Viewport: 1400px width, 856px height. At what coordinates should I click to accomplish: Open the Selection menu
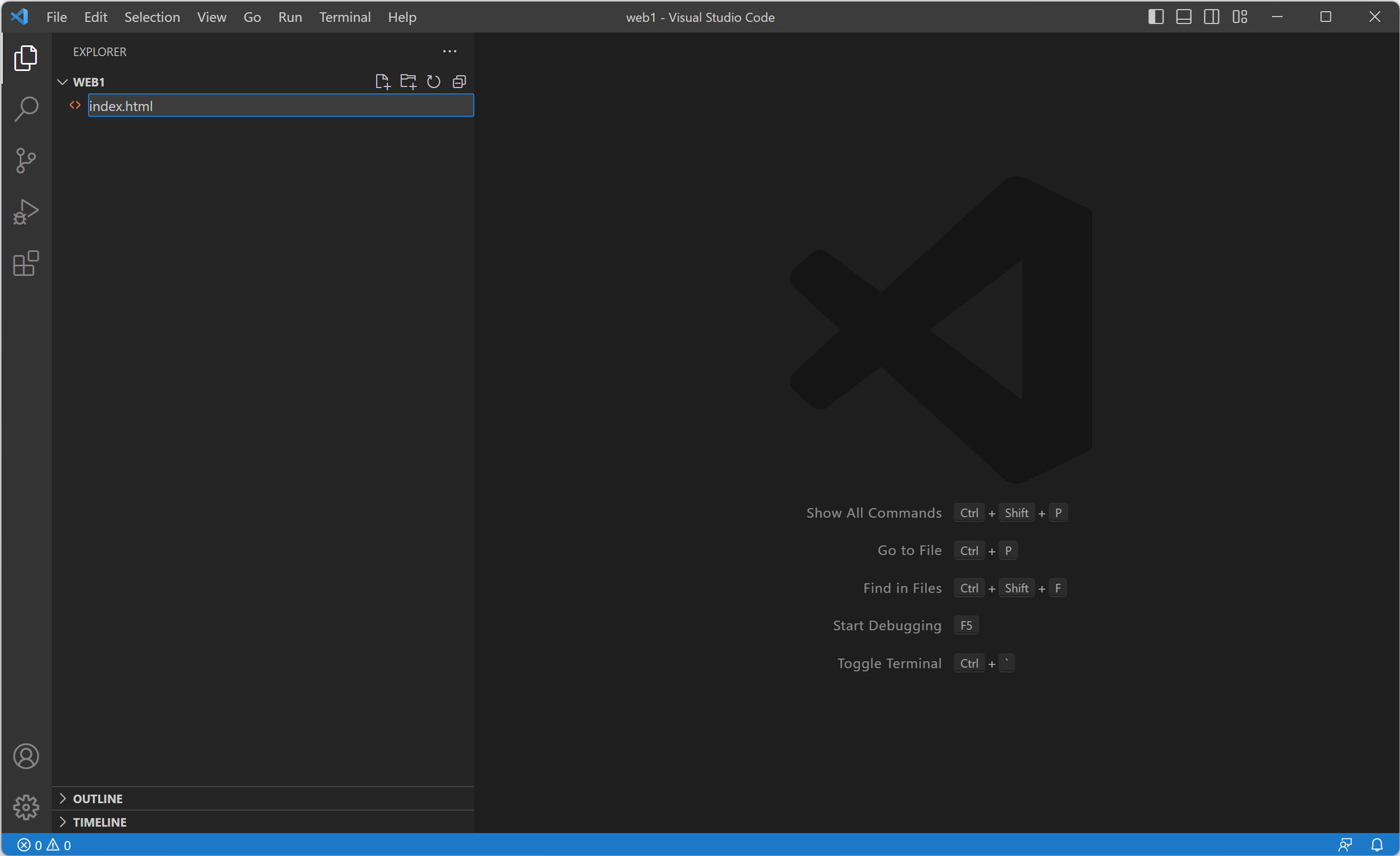pyautogui.click(x=152, y=17)
